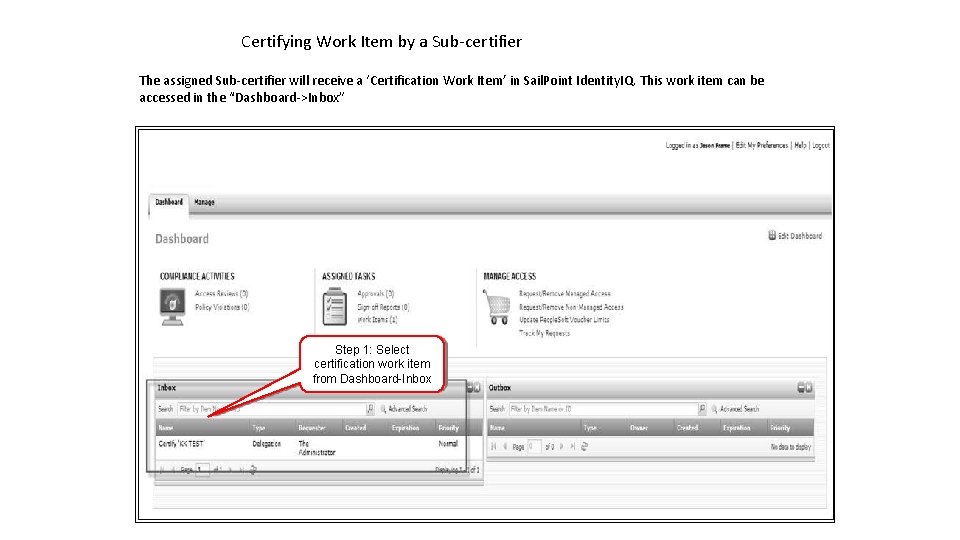The width and height of the screenshot is (960, 540).
Task: Click the Inbox page number field
Action: 203,470
